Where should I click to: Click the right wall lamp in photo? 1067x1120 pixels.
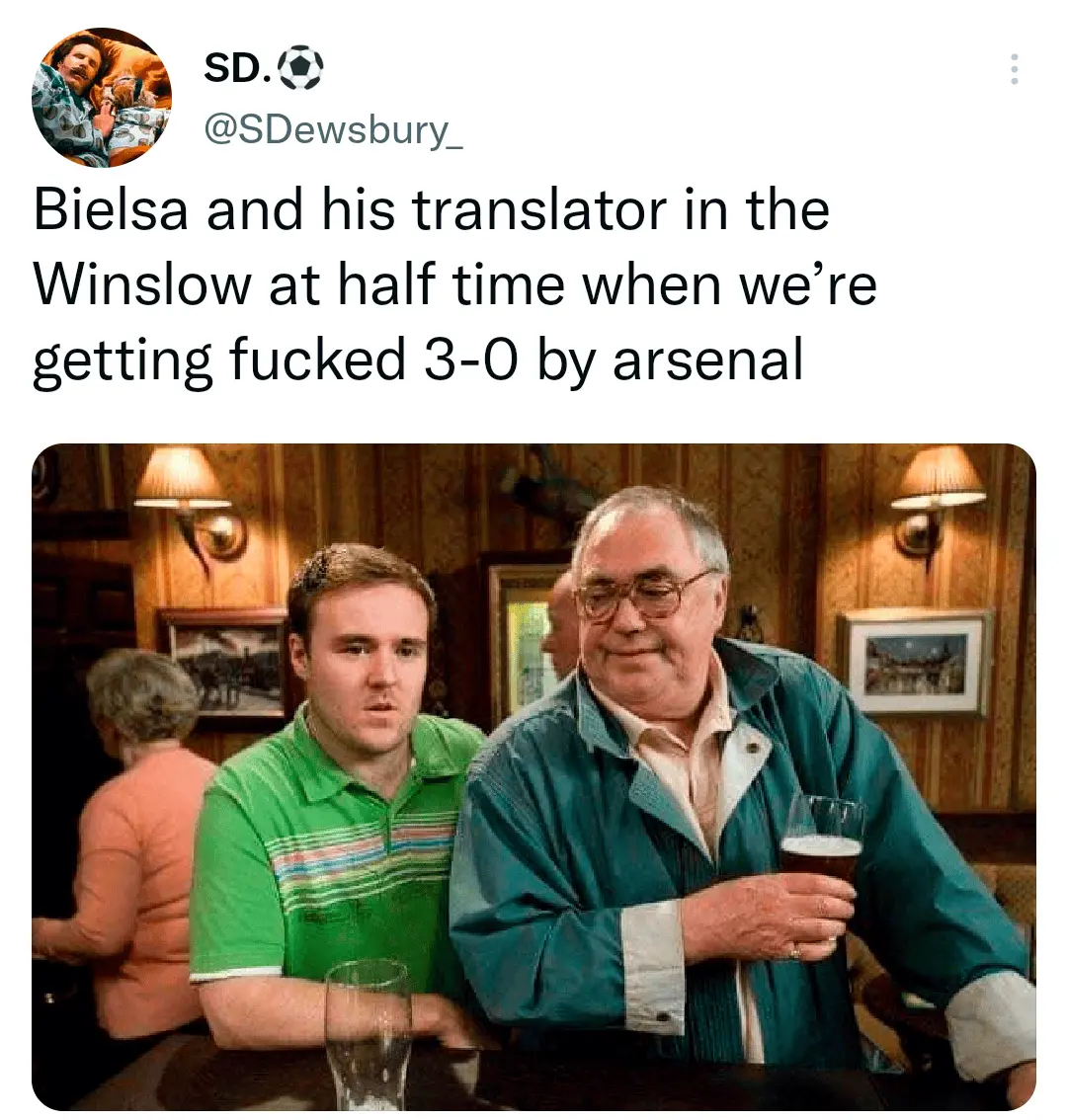click(937, 500)
